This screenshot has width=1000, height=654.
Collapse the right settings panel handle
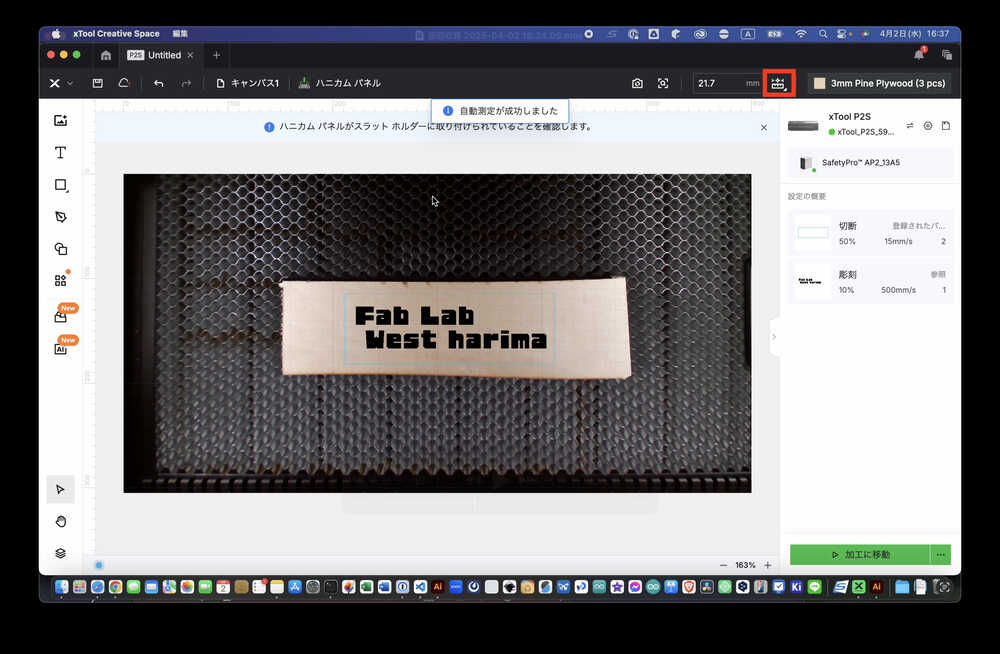(774, 337)
